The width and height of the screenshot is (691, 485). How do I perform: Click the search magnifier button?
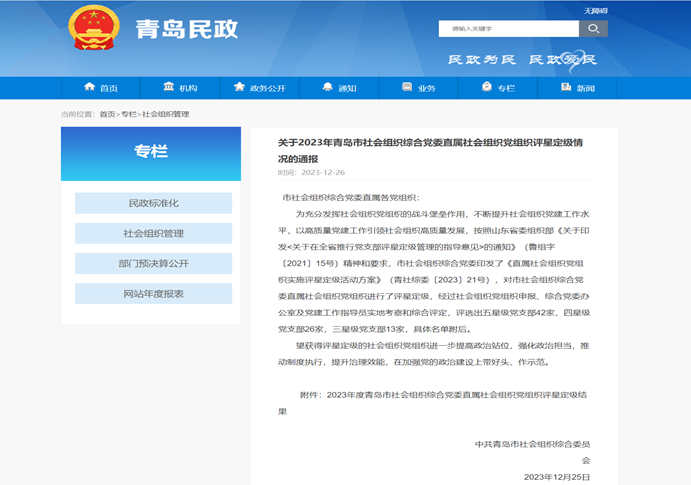pyautogui.click(x=593, y=29)
